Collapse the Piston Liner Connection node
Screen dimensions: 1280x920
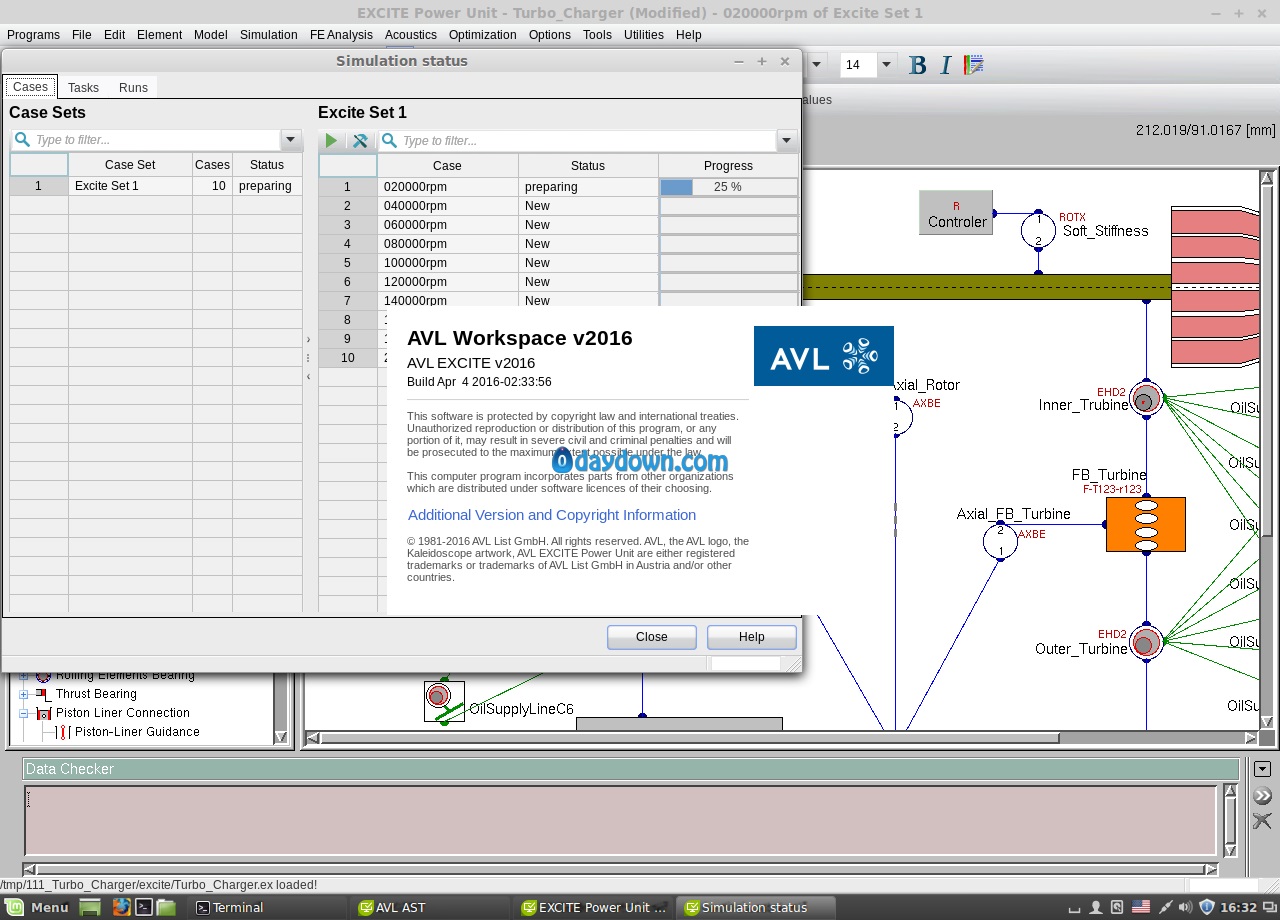pyautogui.click(x=24, y=713)
